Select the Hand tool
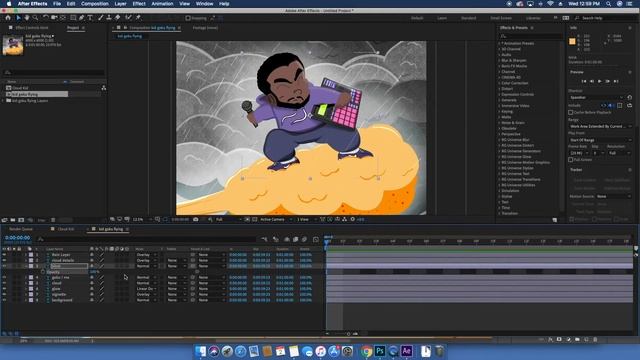 tap(27, 18)
